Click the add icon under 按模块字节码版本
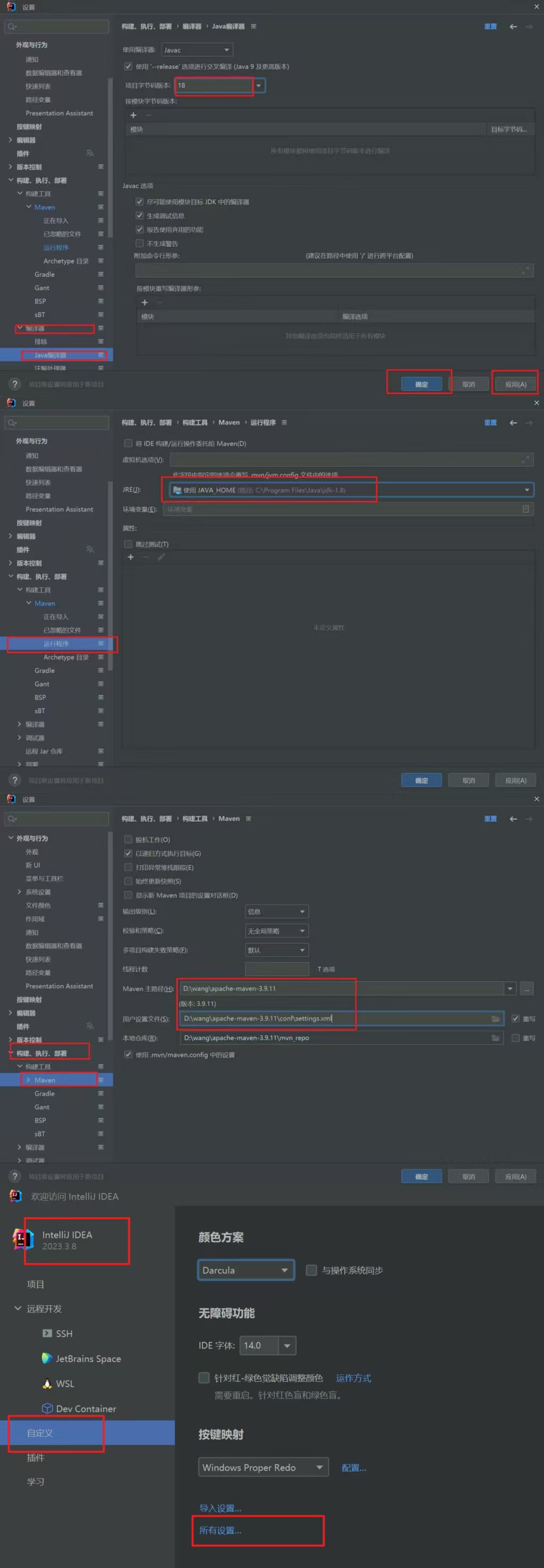The image size is (544, 1568). (x=133, y=115)
